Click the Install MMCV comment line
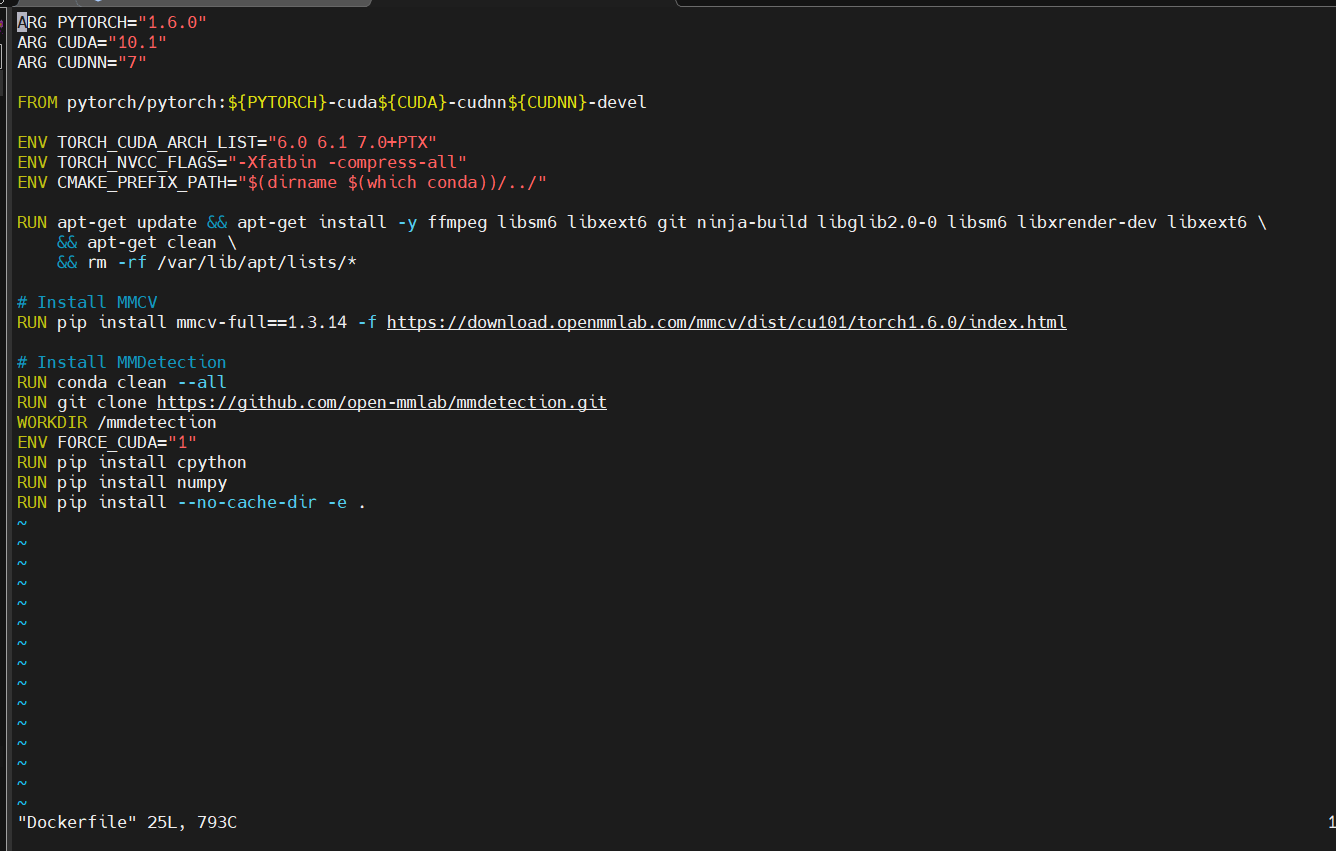Viewport: 1336px width, 851px height. point(86,302)
